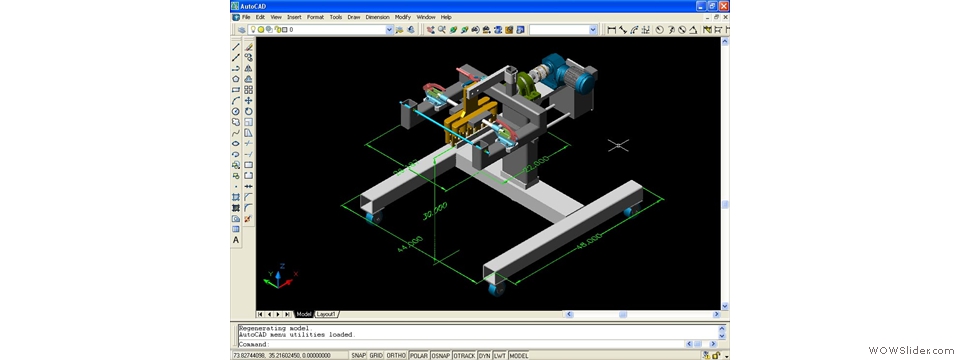Click the Angular Dimension tool
Screen dimensions: 960x360
coord(694,29)
